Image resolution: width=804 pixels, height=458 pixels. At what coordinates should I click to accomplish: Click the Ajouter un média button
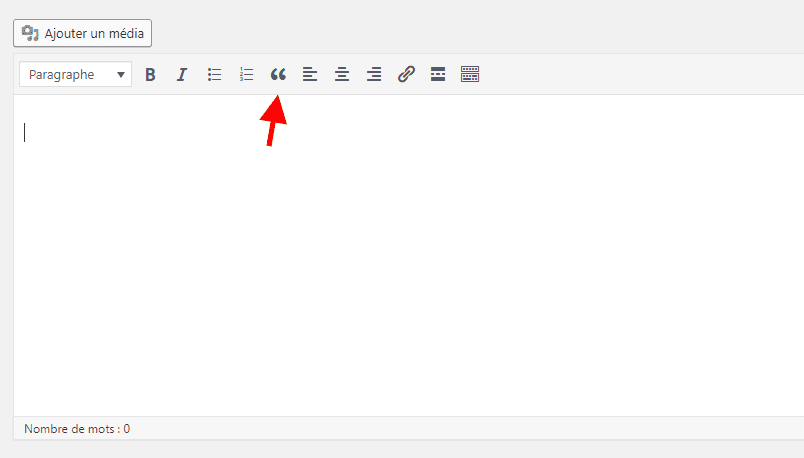click(82, 33)
